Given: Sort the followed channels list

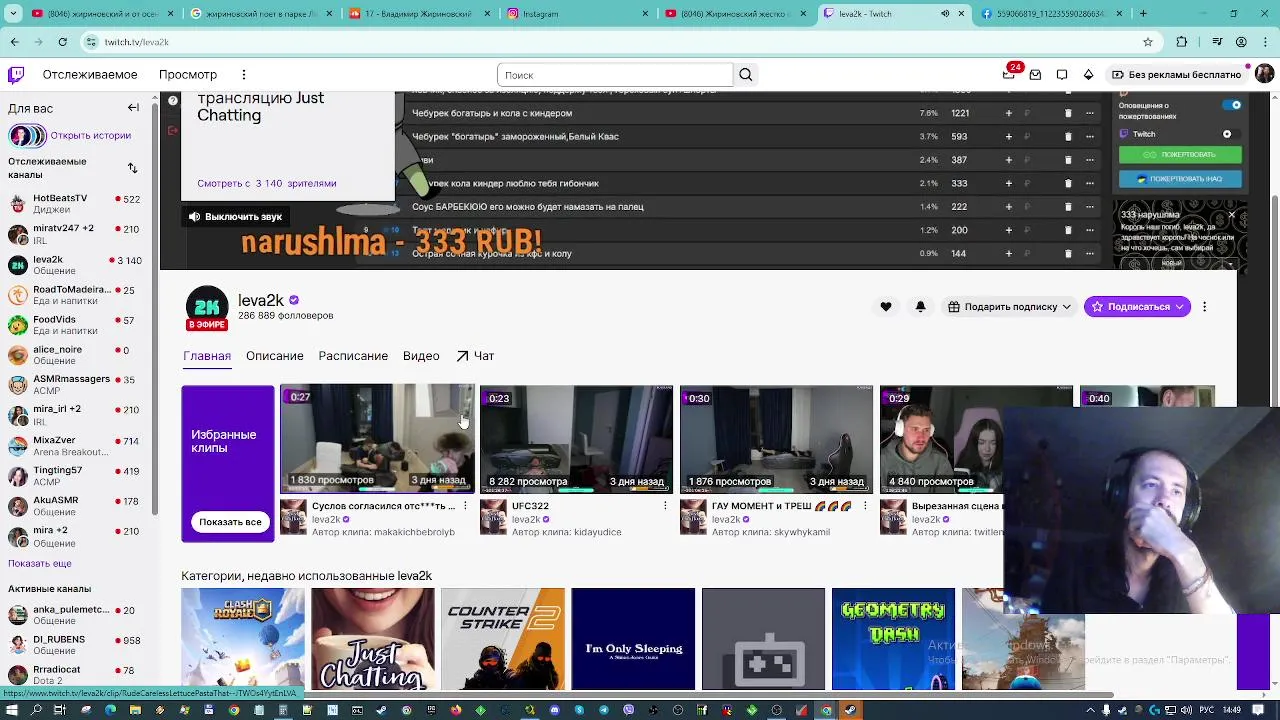Looking at the screenshot, I should point(133,168).
